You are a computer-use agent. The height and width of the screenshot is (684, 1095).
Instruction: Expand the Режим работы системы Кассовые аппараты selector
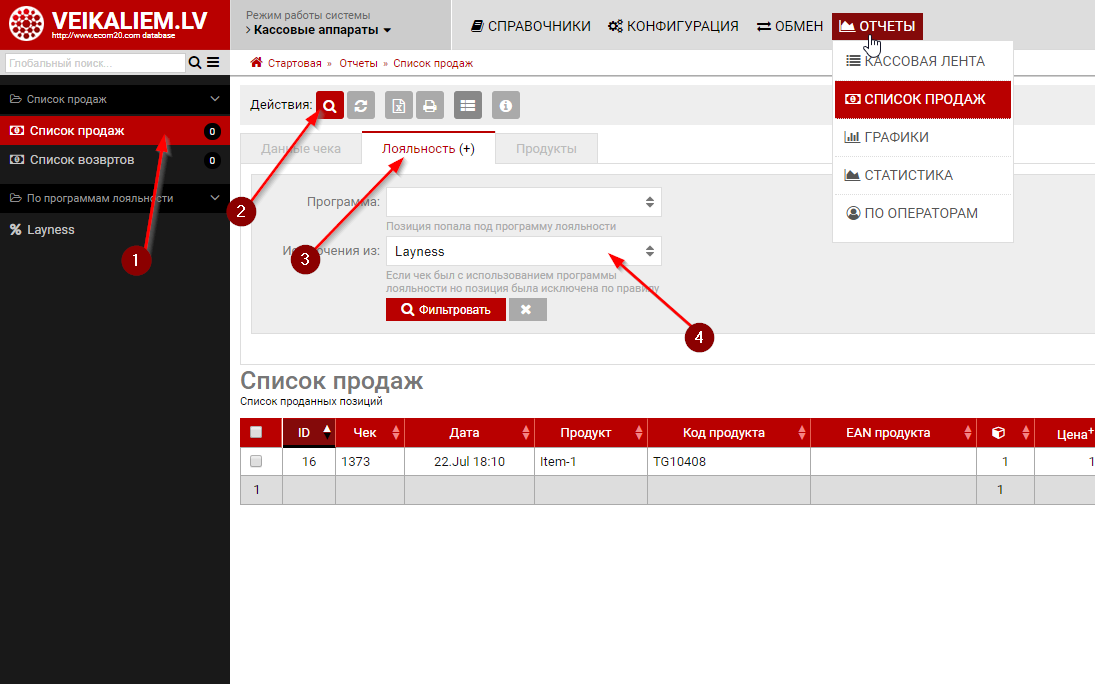pyautogui.click(x=318, y=30)
